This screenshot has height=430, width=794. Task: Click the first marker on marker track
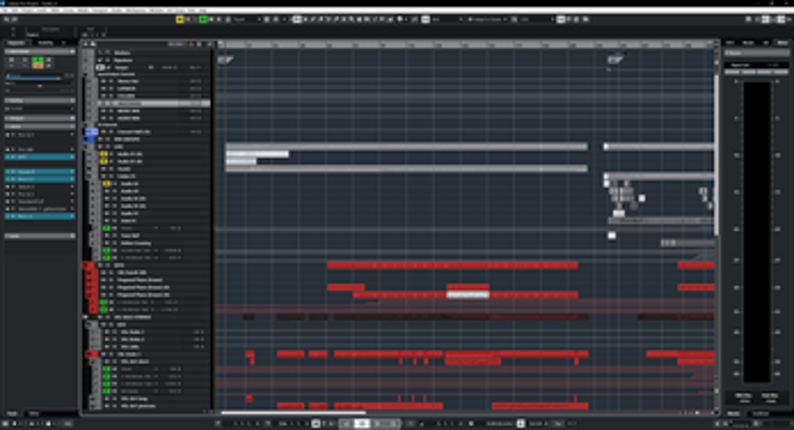tap(223, 59)
